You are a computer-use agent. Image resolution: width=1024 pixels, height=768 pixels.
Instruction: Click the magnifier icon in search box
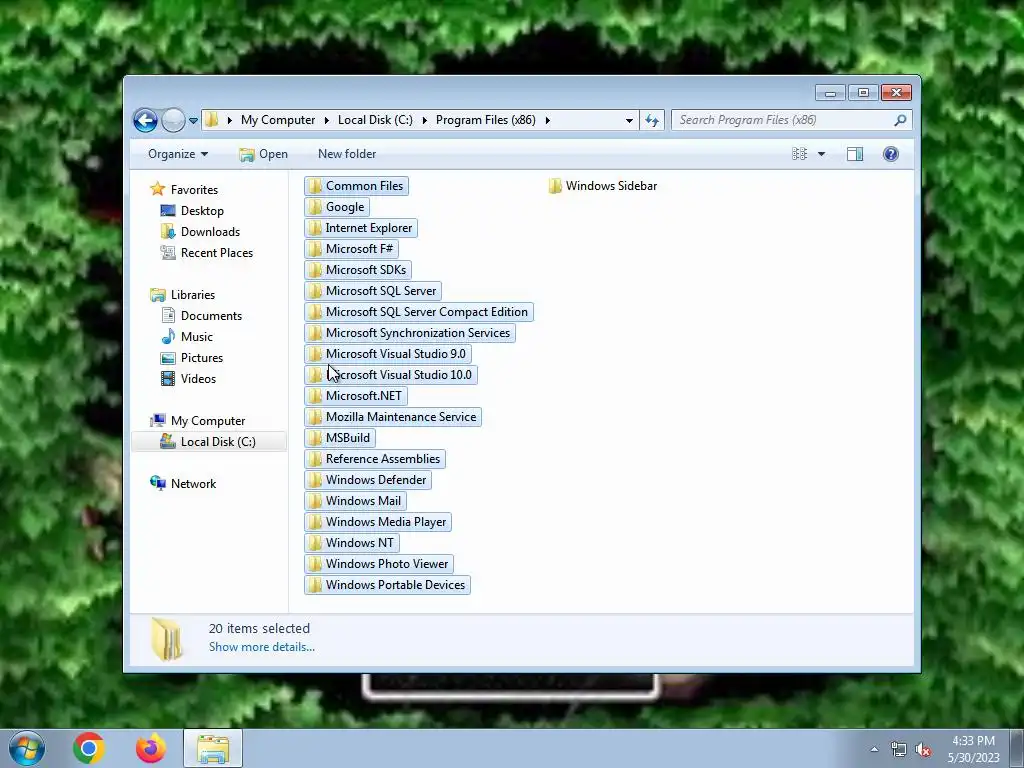[x=900, y=120]
